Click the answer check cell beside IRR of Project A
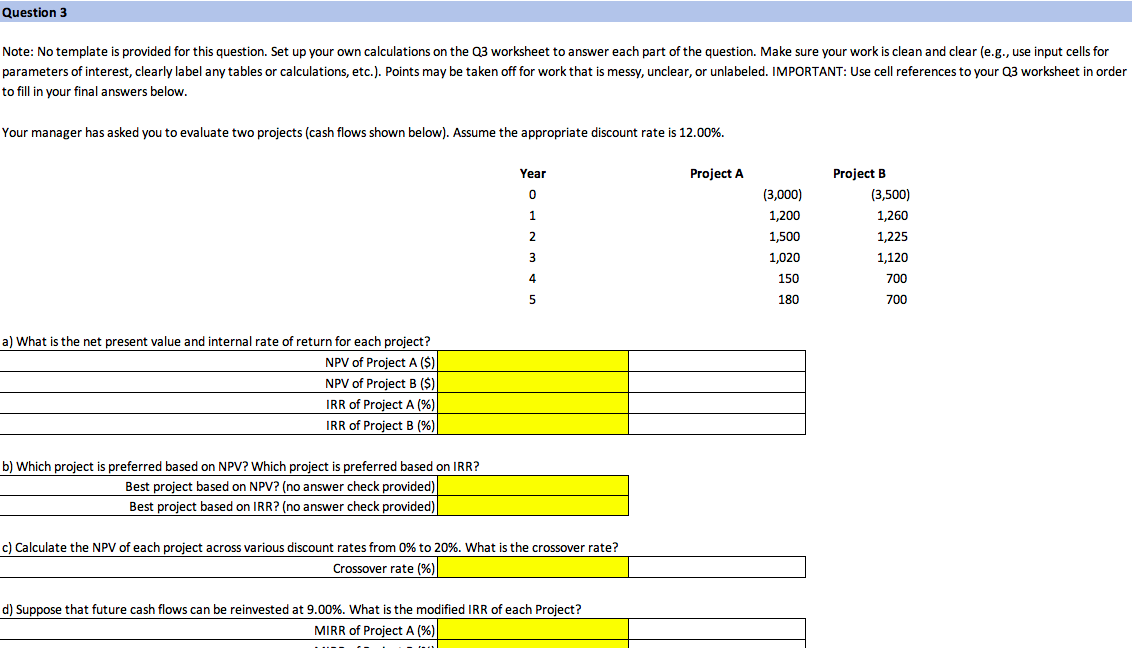The height and width of the screenshot is (648, 1132). (x=717, y=403)
